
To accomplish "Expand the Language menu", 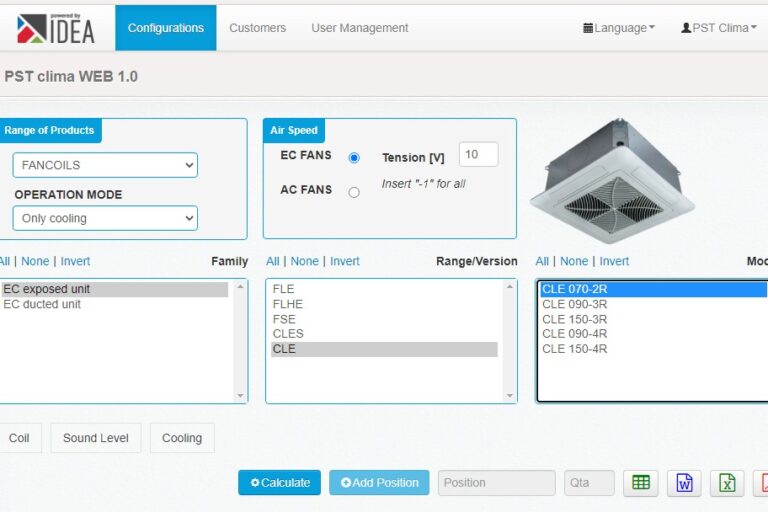I will point(619,28).
